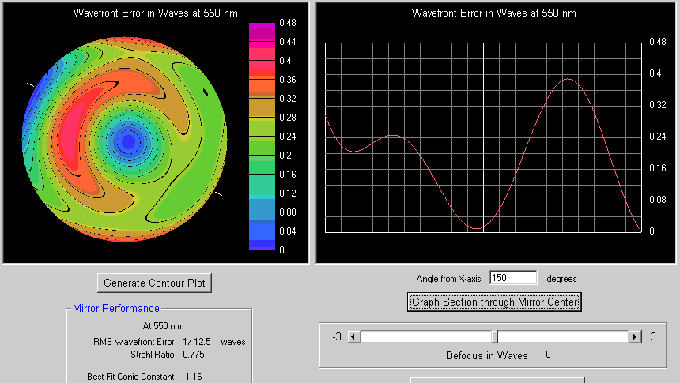The height and width of the screenshot is (383, 680).
Task: Click the red curve peak in section graph
Action: (x=568, y=79)
